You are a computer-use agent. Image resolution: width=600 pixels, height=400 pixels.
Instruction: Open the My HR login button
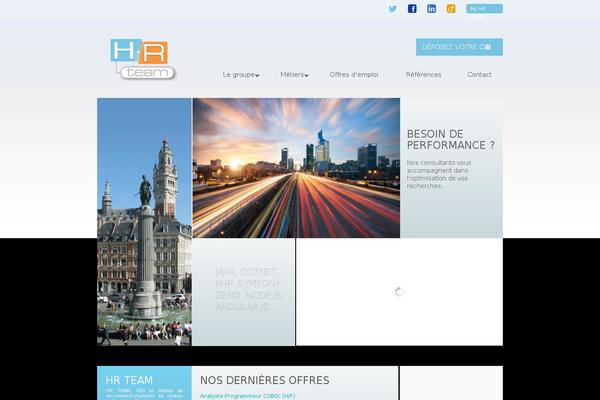click(x=484, y=9)
